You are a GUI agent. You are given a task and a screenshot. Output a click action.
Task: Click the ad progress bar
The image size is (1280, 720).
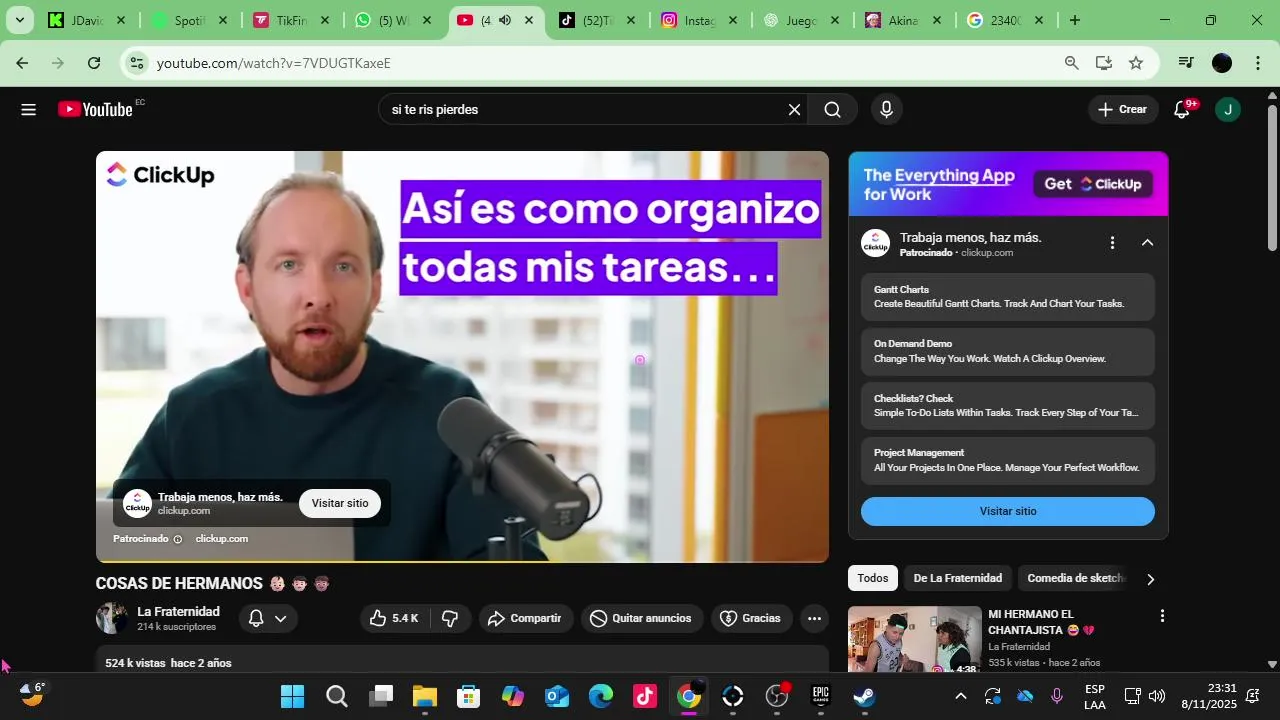(462, 561)
